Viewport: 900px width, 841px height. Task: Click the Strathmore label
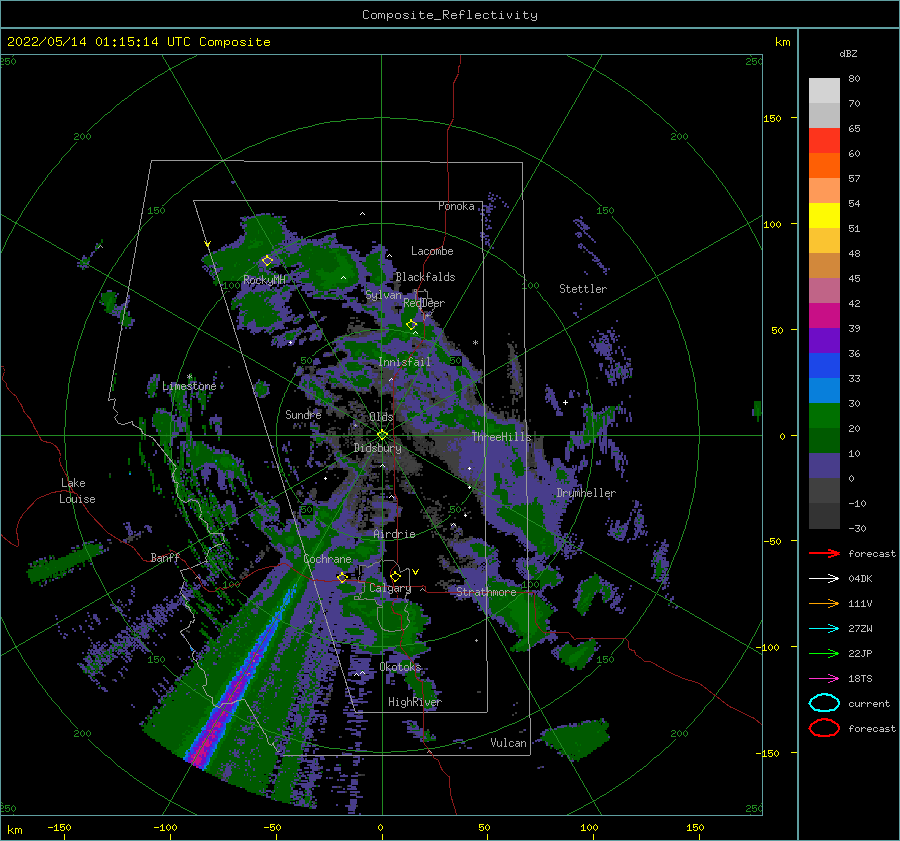486,592
